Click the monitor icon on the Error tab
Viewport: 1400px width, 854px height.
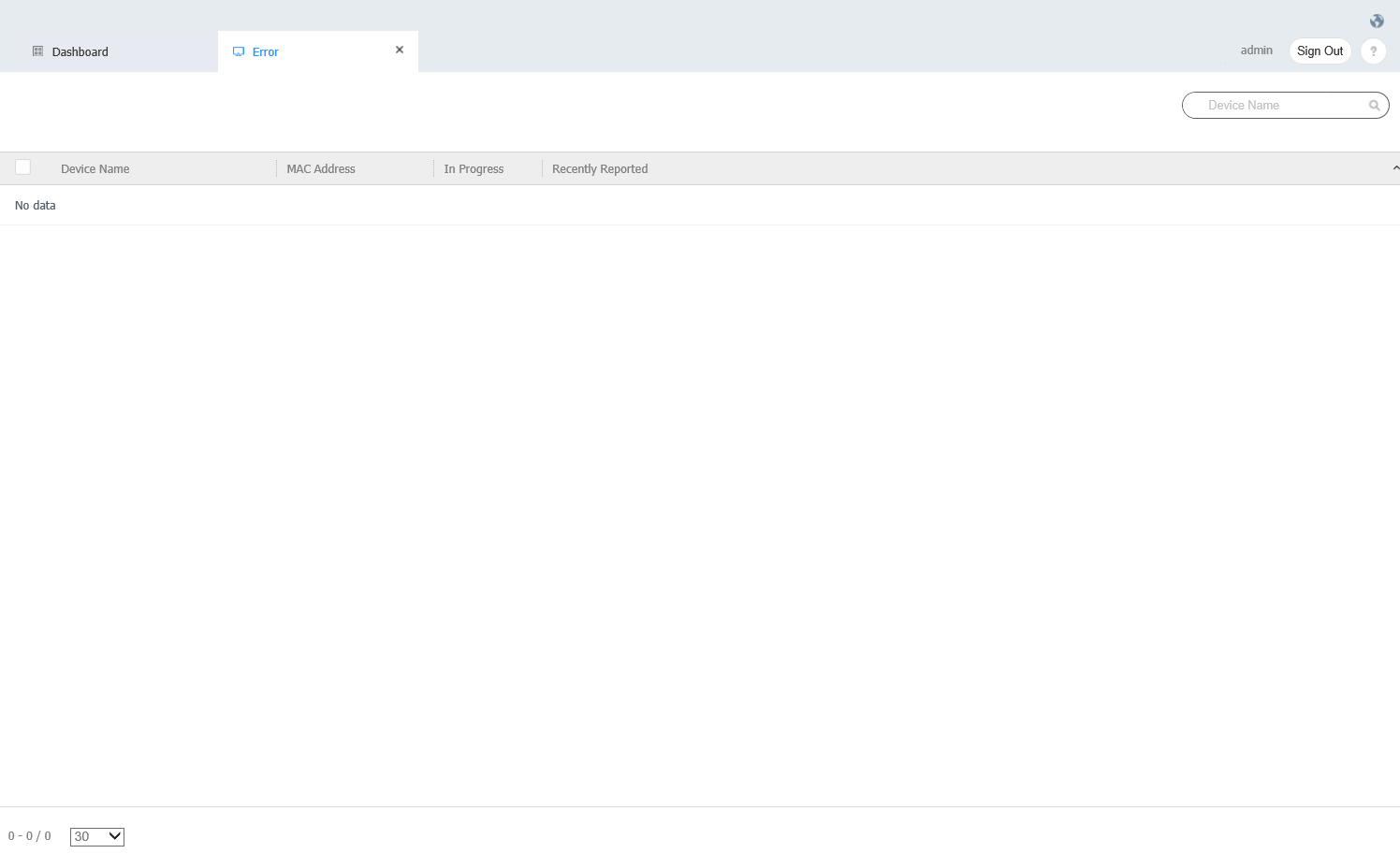[240, 51]
